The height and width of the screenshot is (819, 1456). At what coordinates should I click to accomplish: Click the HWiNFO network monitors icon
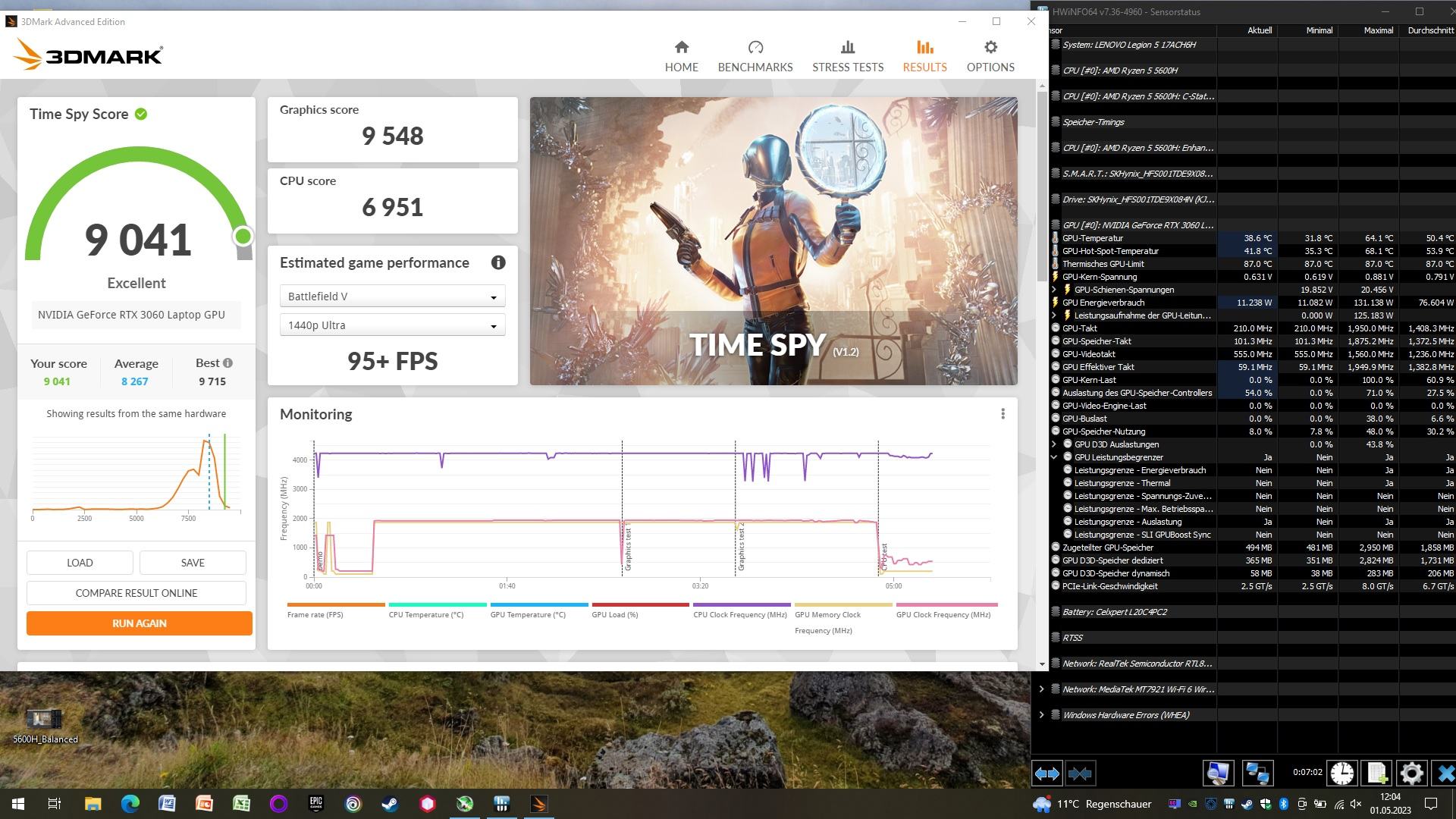click(x=1257, y=773)
